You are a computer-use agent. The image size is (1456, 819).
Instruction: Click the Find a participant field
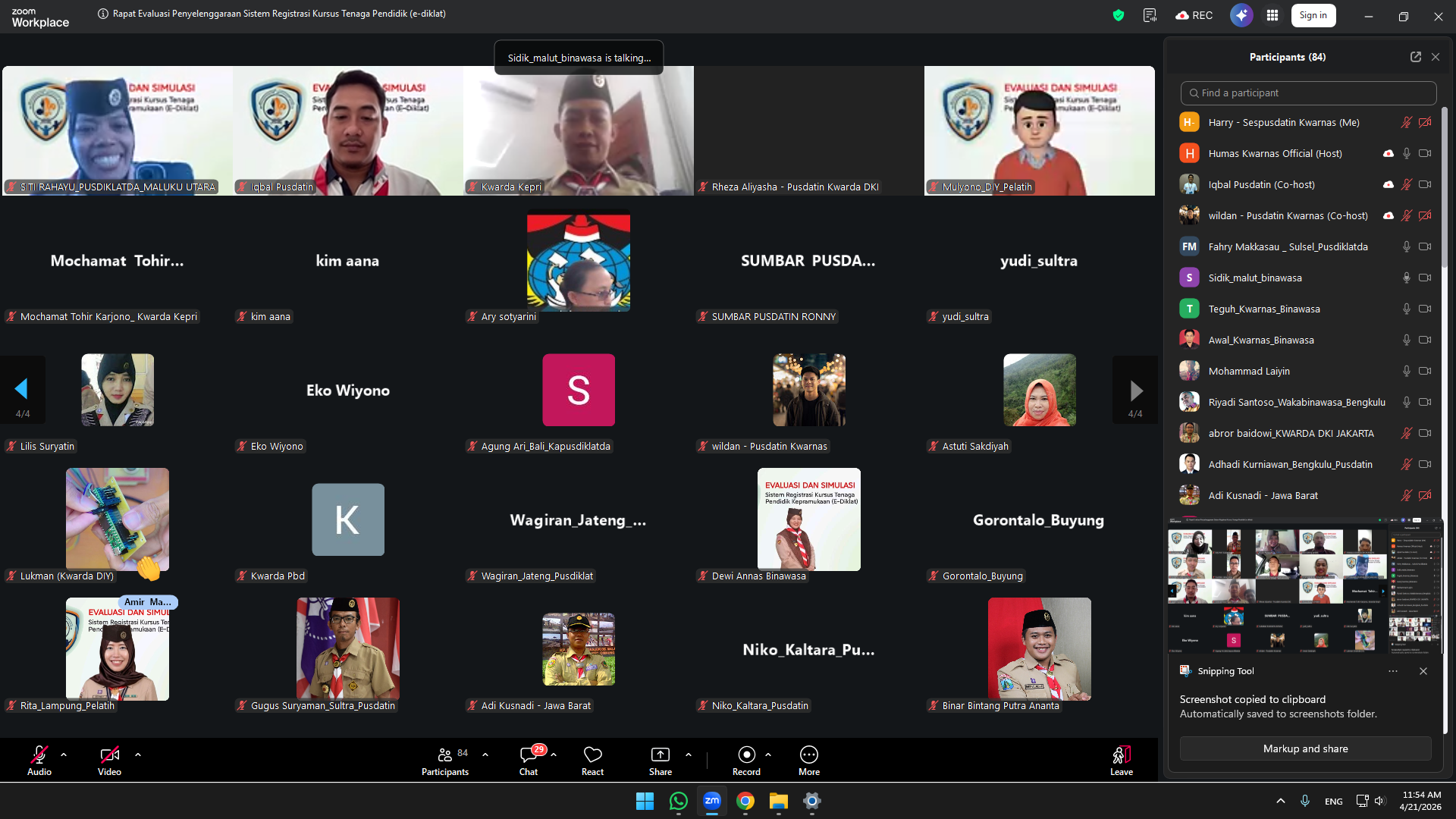coord(1308,93)
